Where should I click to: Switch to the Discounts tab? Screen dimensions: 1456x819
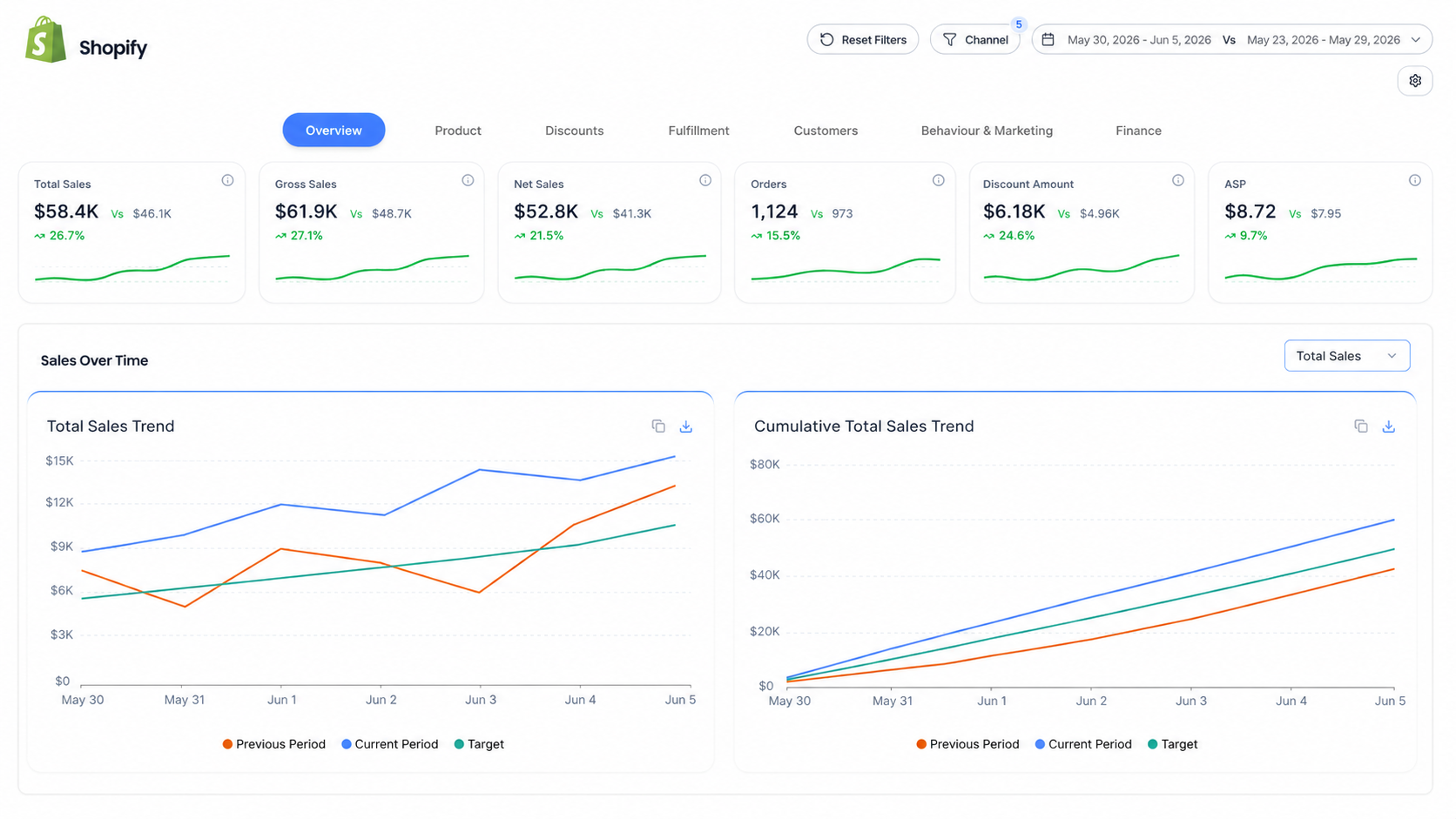(574, 131)
